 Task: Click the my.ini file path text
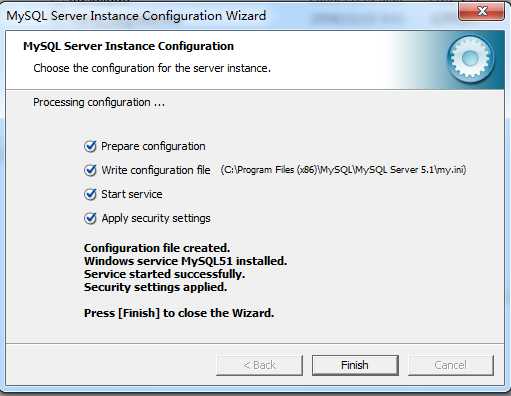343,170
